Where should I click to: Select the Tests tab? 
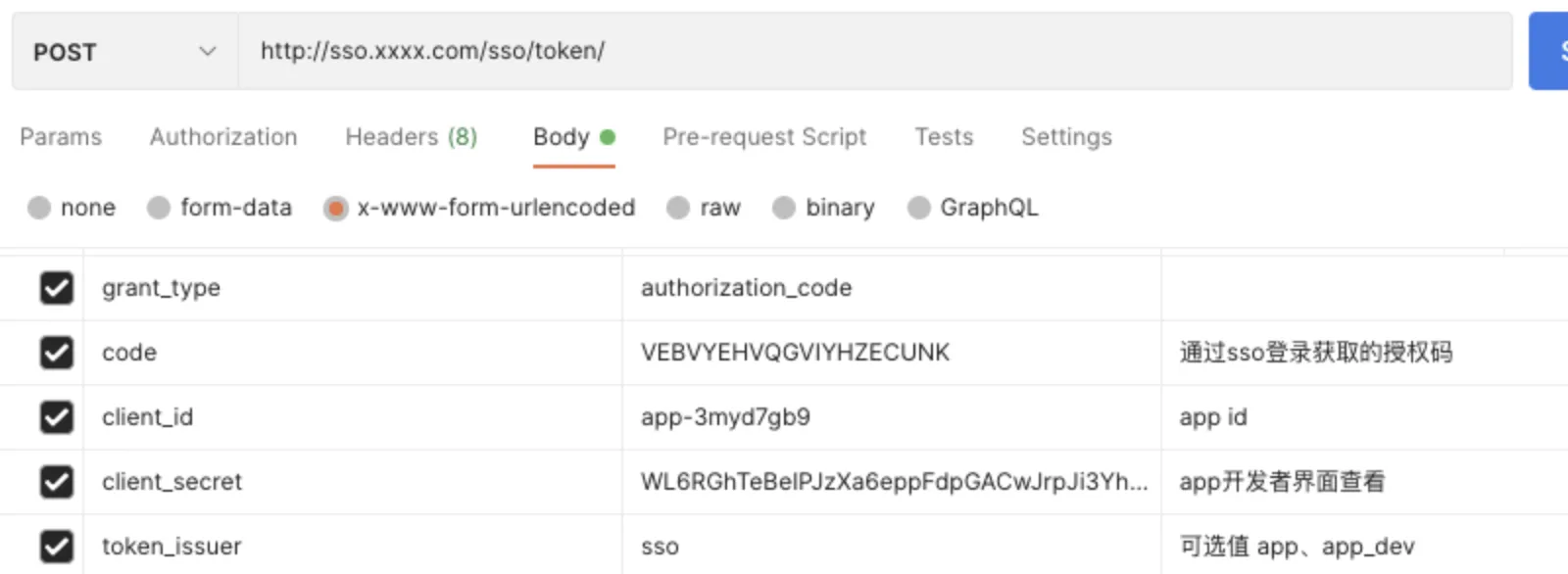click(943, 137)
